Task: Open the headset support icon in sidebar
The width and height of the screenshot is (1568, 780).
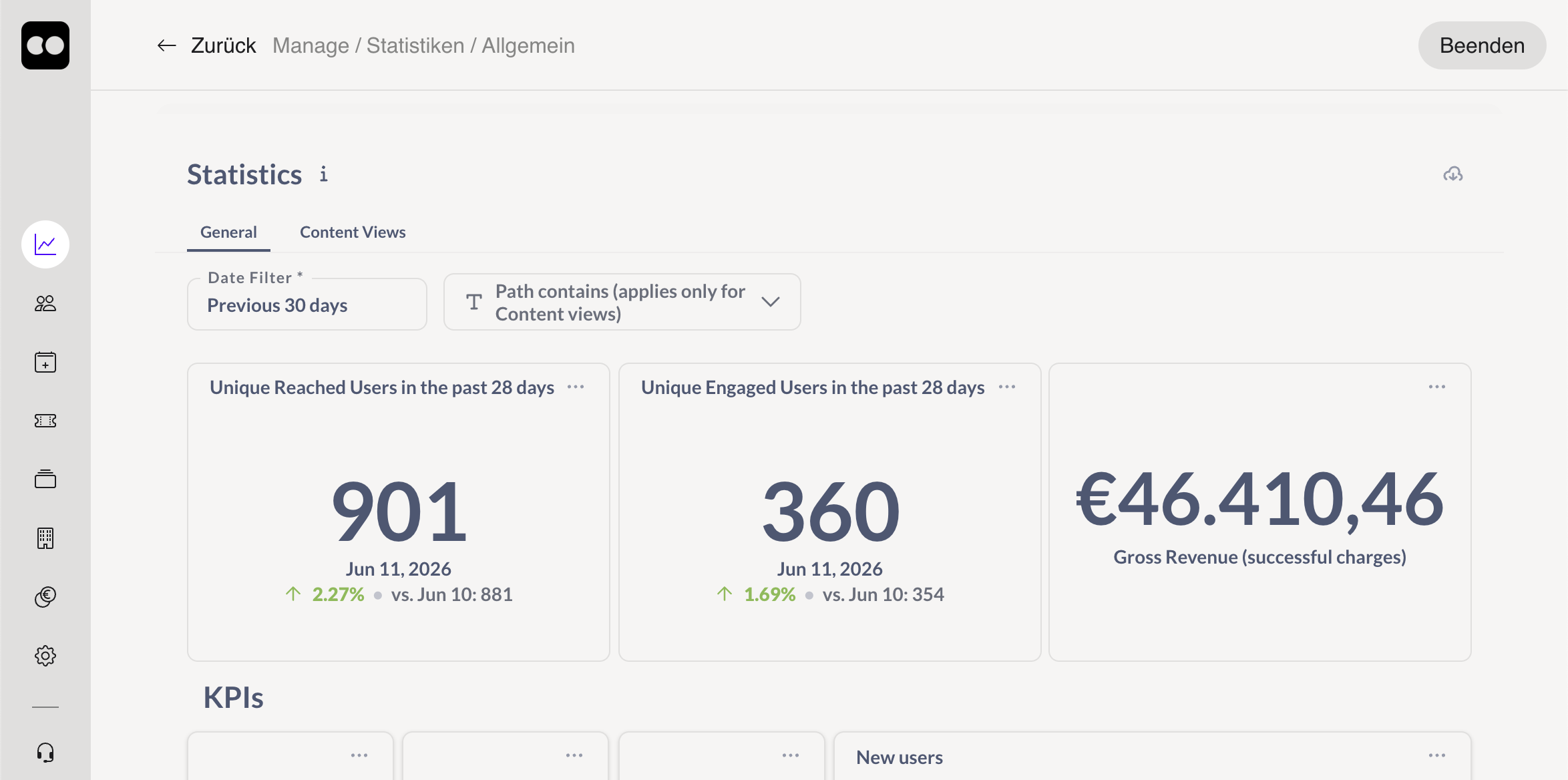Action: [45, 753]
